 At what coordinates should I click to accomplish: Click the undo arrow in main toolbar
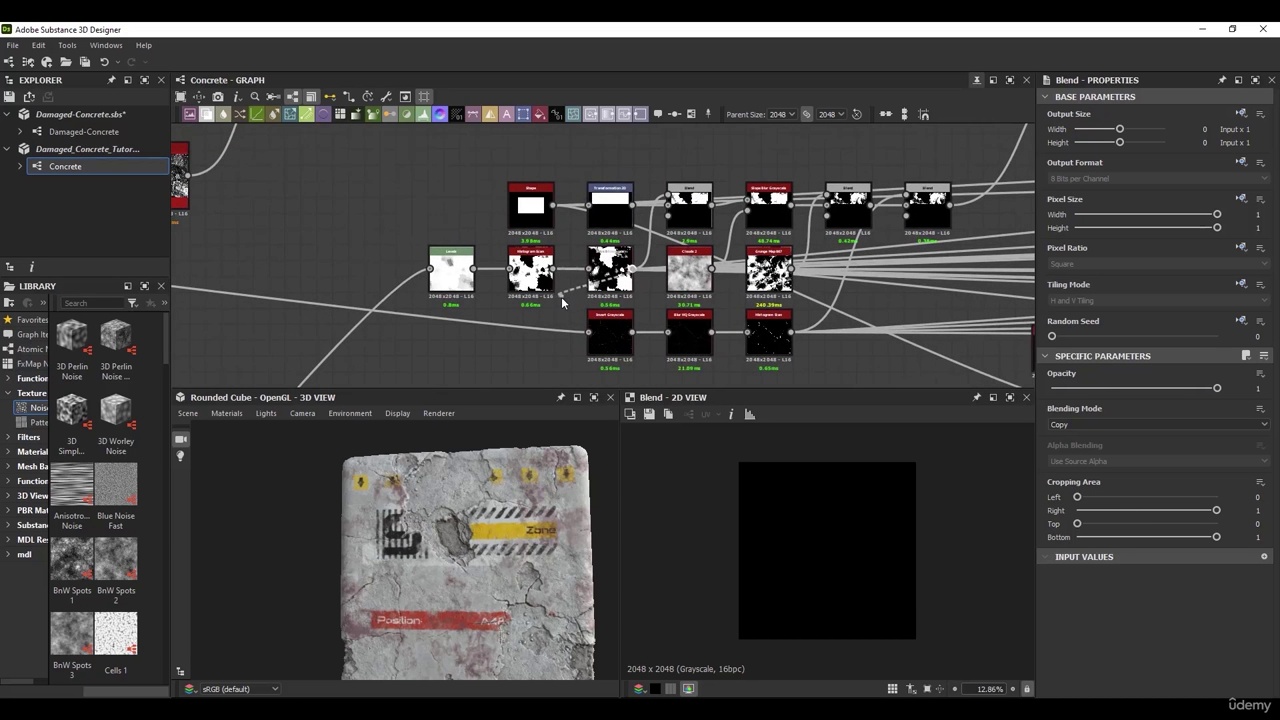(104, 62)
